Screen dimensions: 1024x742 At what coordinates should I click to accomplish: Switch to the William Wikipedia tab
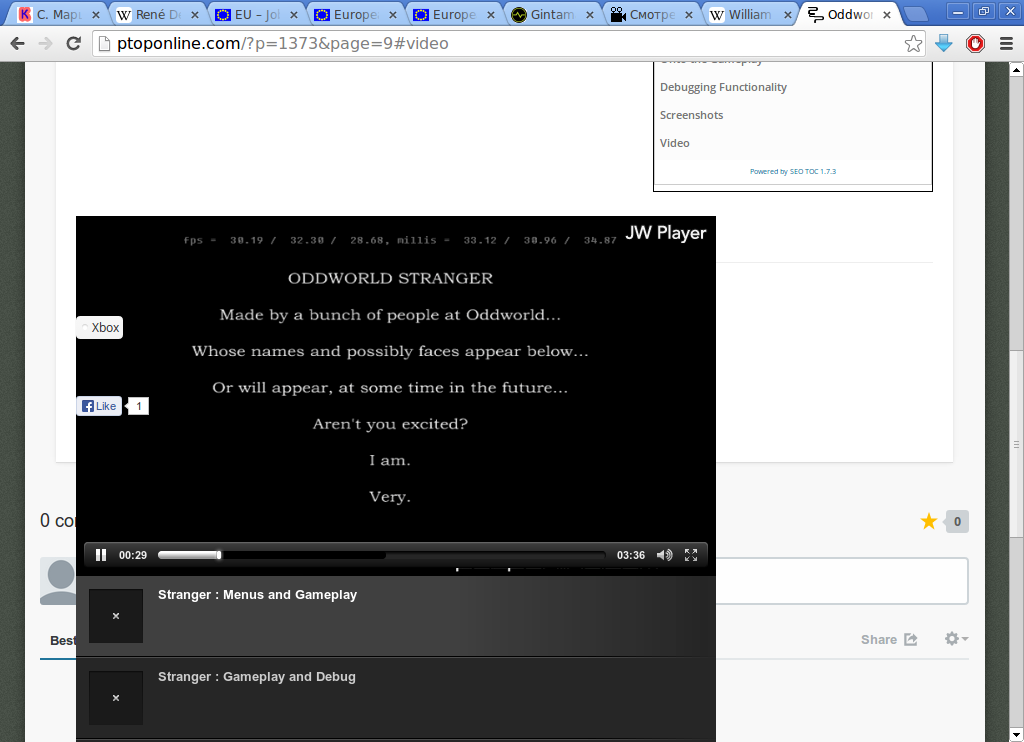750,14
